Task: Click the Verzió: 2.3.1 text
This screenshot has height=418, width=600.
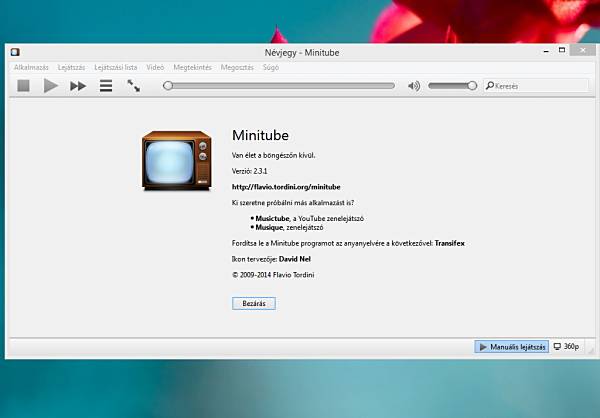Action: point(249,171)
